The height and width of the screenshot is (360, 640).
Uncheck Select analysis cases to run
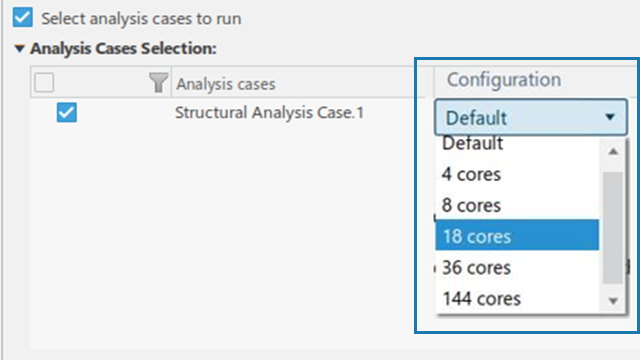(22, 17)
